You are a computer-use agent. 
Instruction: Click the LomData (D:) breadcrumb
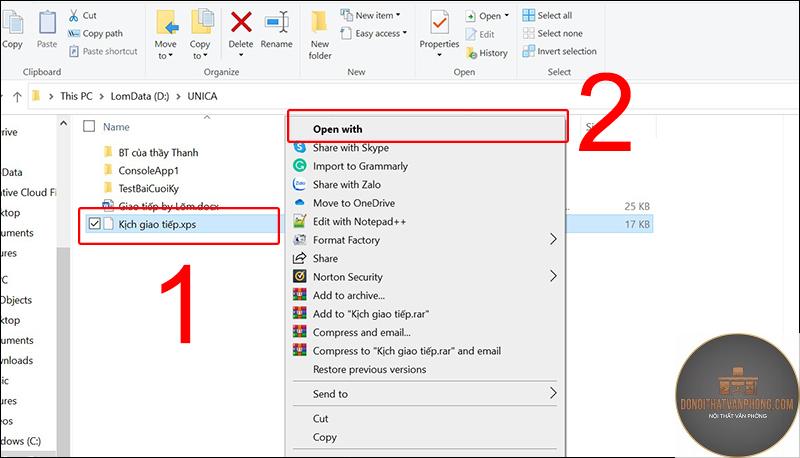coord(140,96)
